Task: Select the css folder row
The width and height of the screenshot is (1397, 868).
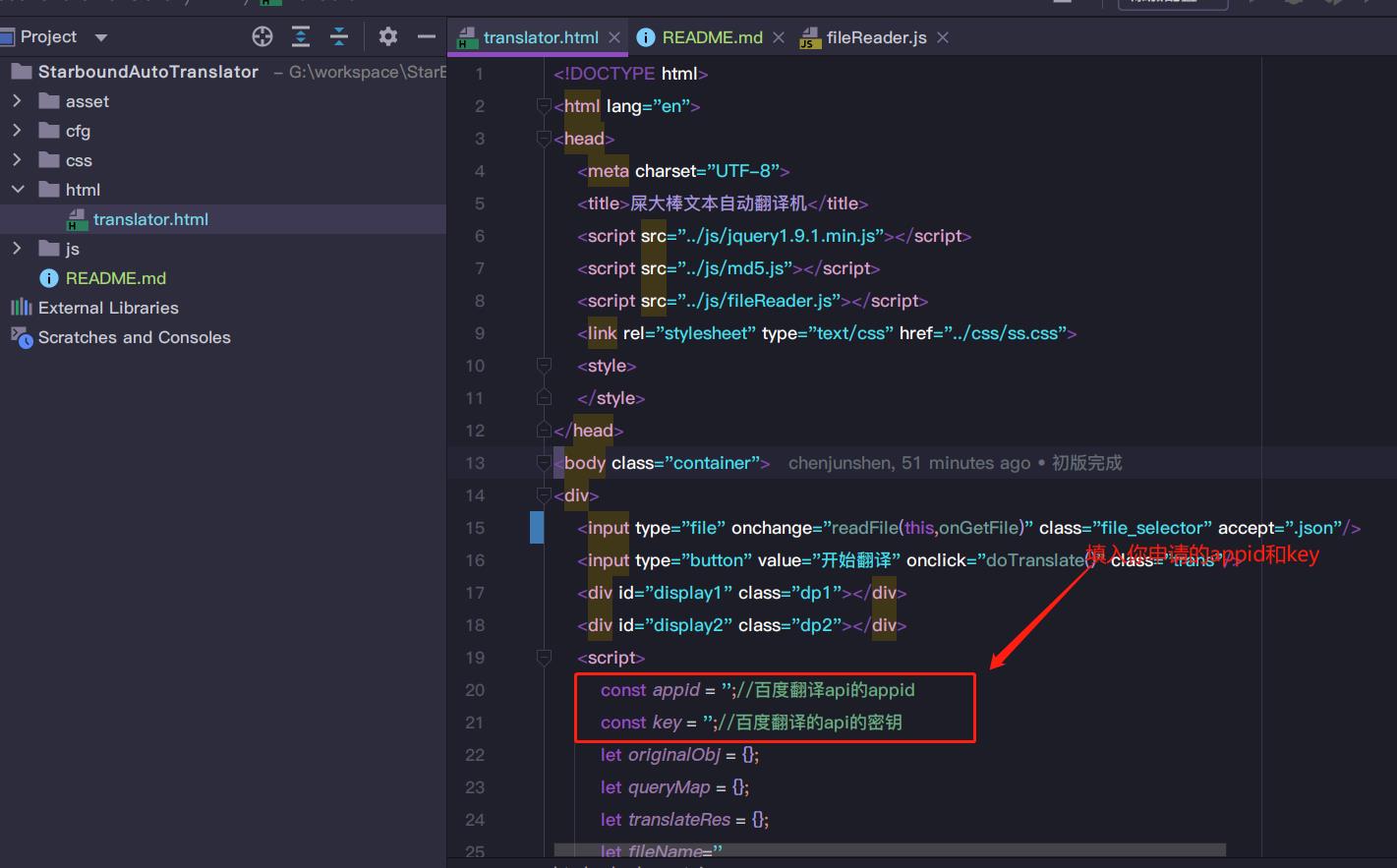Action: coord(223,160)
